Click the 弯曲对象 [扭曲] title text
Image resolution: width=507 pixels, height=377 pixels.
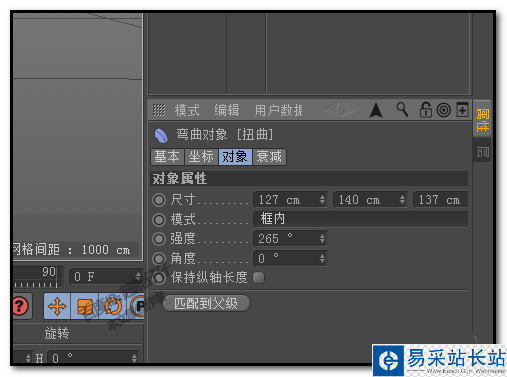(x=225, y=135)
